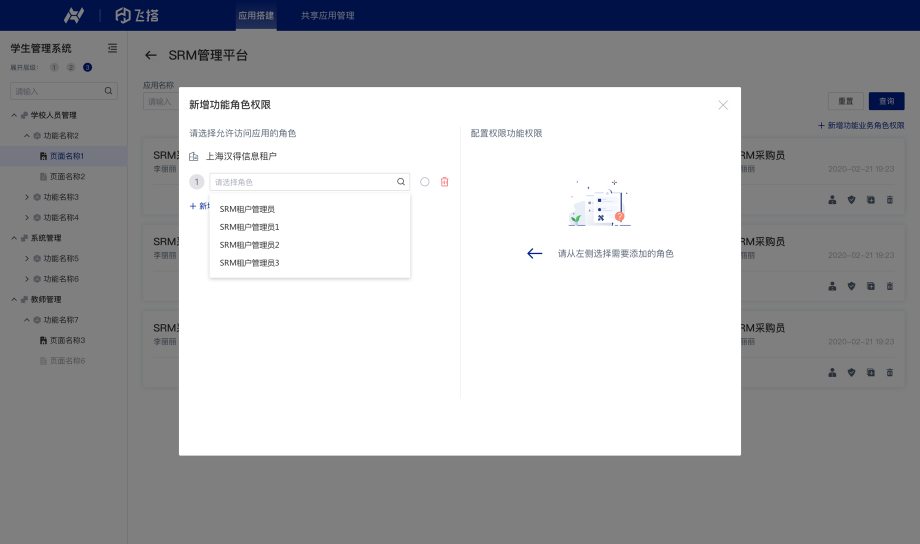Expand the 功能名称3 tree node

(x=27, y=197)
